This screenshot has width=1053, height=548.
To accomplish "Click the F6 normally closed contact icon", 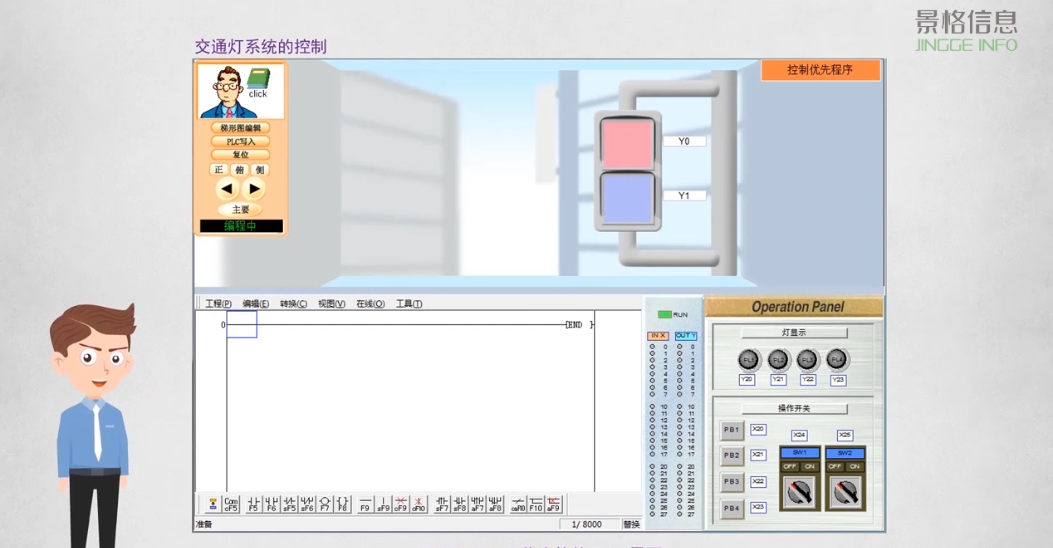I will point(271,504).
